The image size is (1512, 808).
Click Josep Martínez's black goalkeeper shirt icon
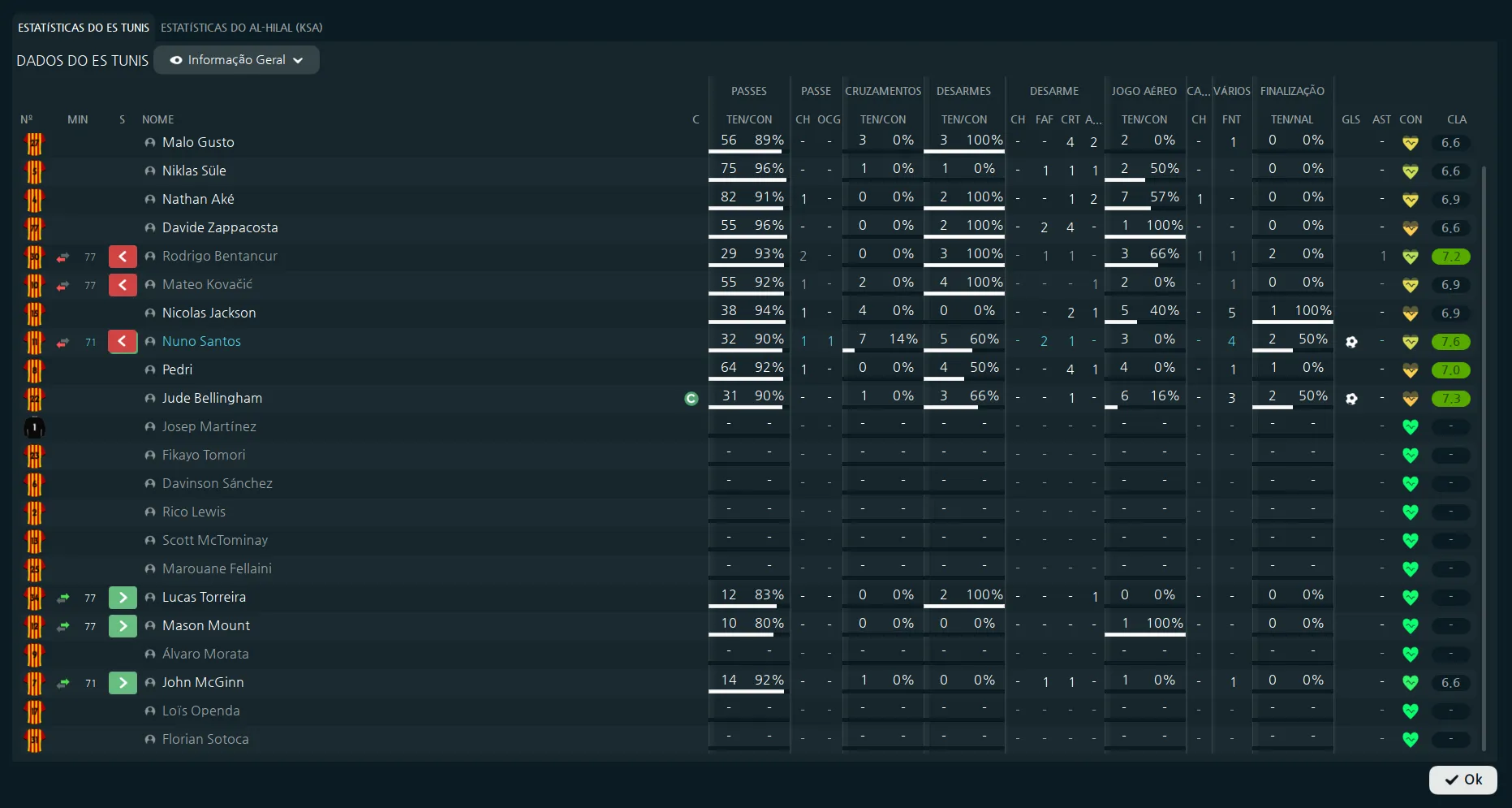click(34, 427)
